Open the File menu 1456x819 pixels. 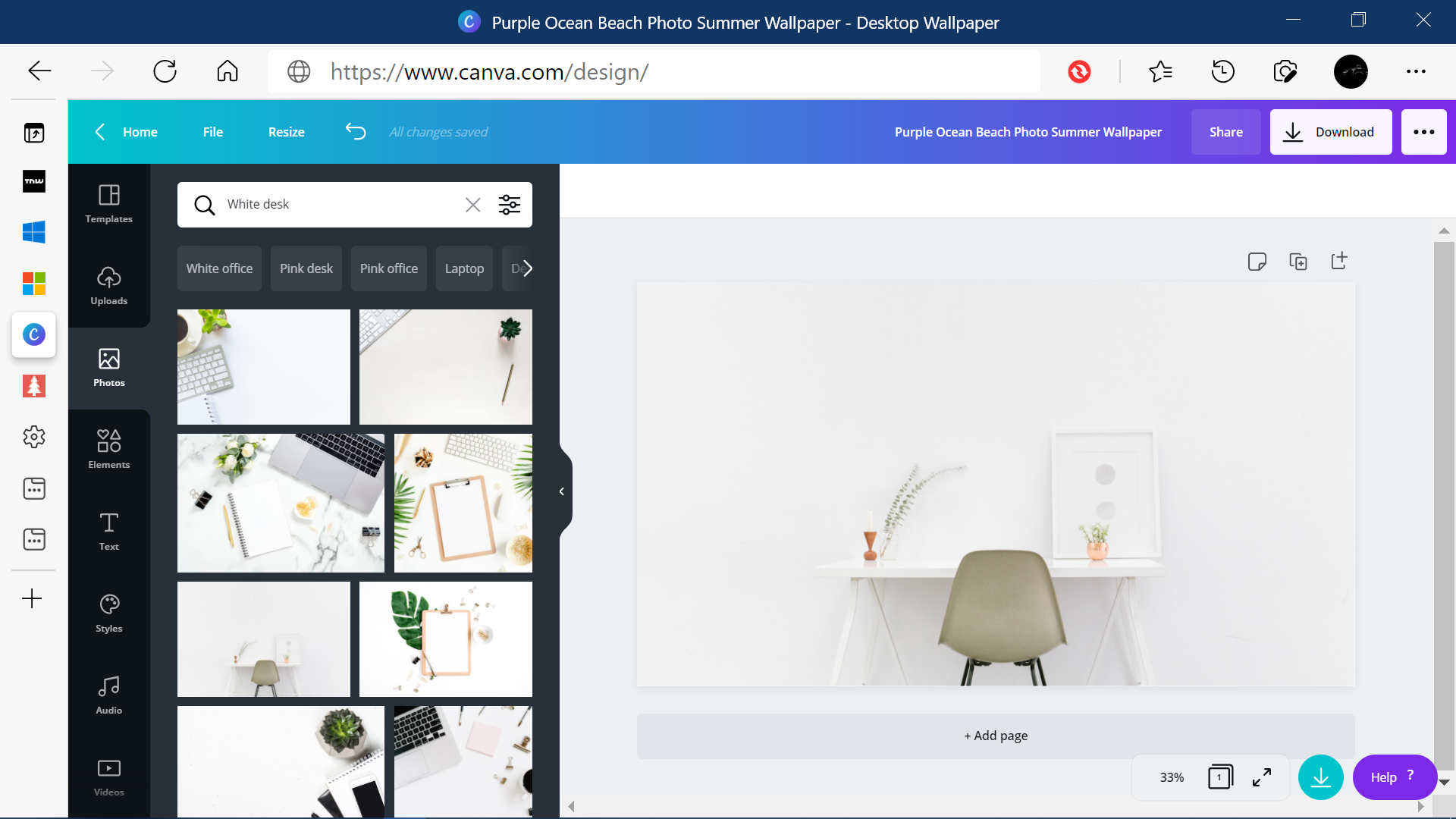pyautogui.click(x=212, y=131)
